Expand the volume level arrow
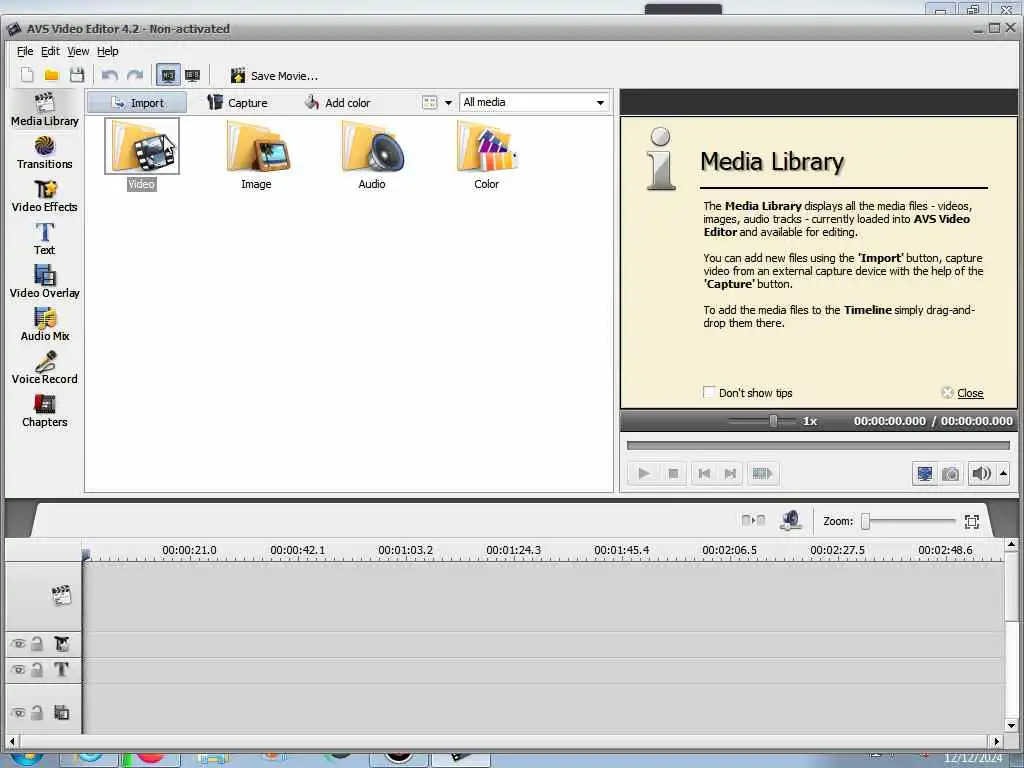The width and height of the screenshot is (1024, 768). (1004, 473)
